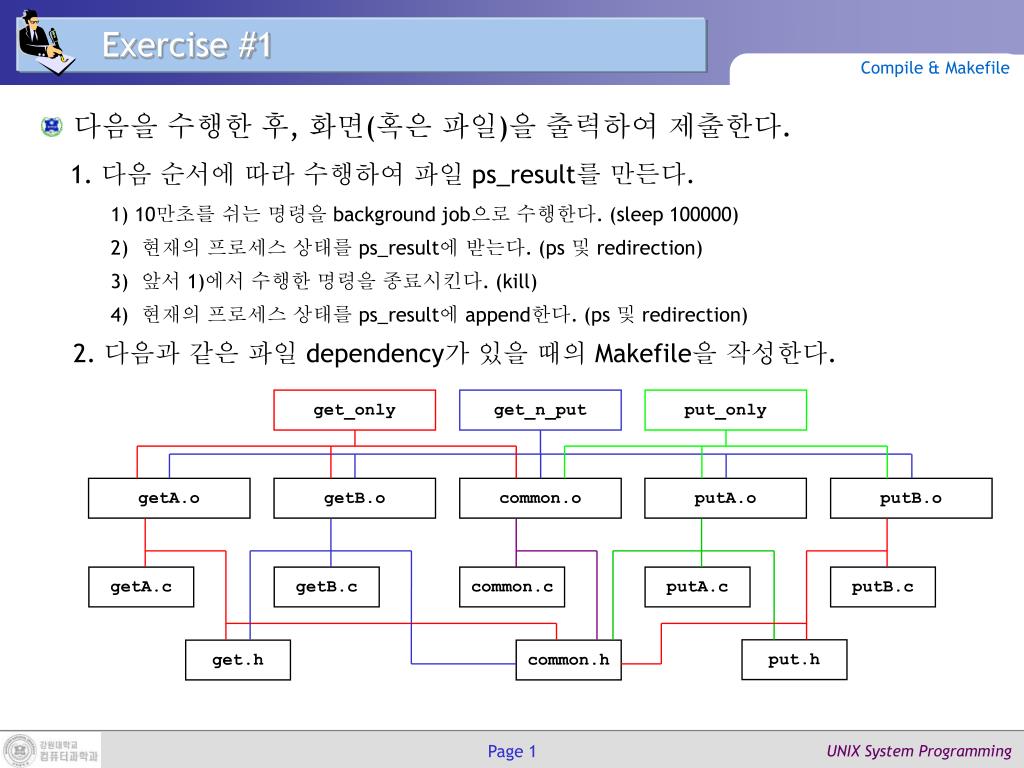Click the put_only box
Image resolution: width=1024 pixels, height=768 pixels.
click(x=726, y=410)
